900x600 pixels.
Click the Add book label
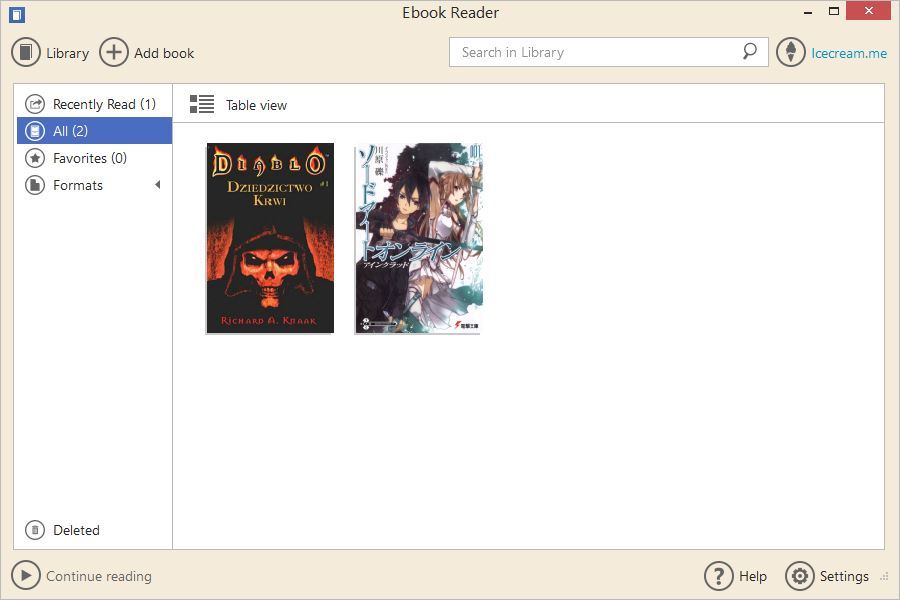[x=164, y=53]
